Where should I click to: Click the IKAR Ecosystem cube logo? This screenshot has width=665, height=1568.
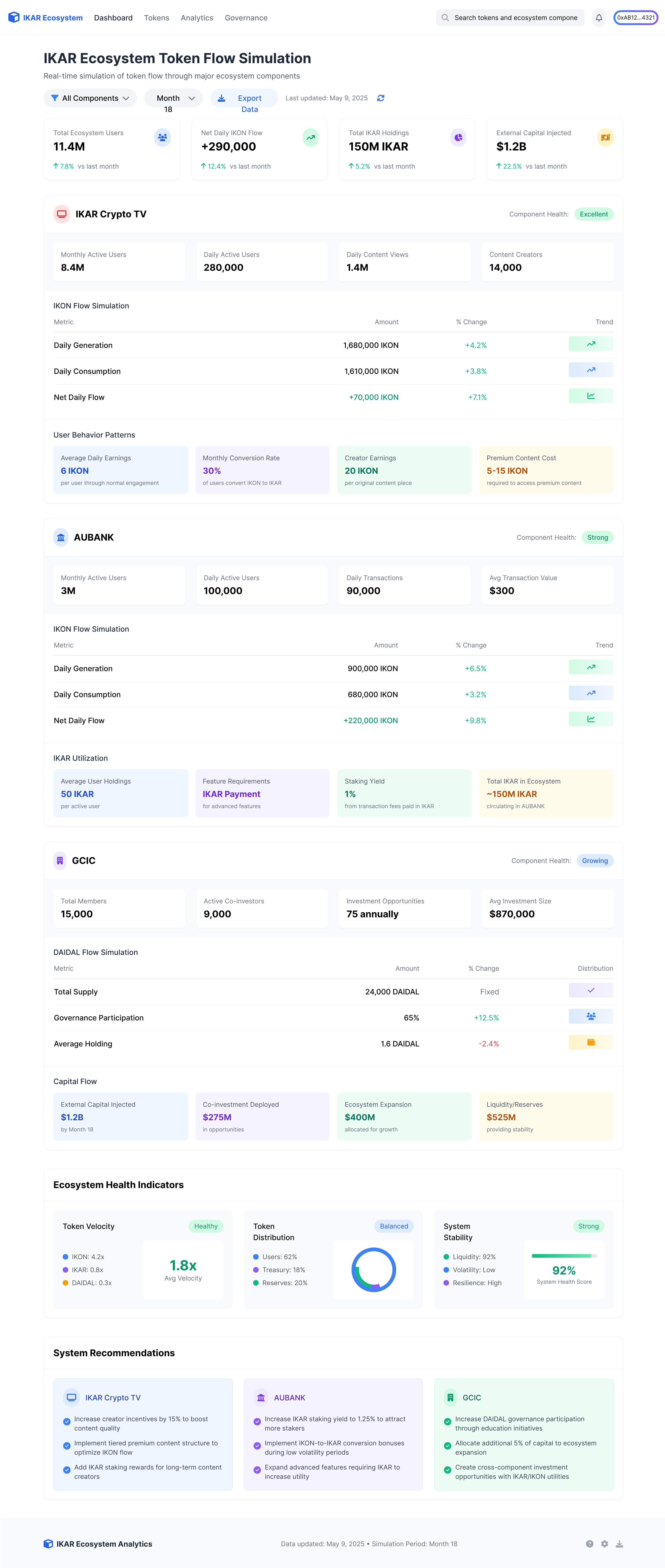pyautogui.click(x=13, y=18)
